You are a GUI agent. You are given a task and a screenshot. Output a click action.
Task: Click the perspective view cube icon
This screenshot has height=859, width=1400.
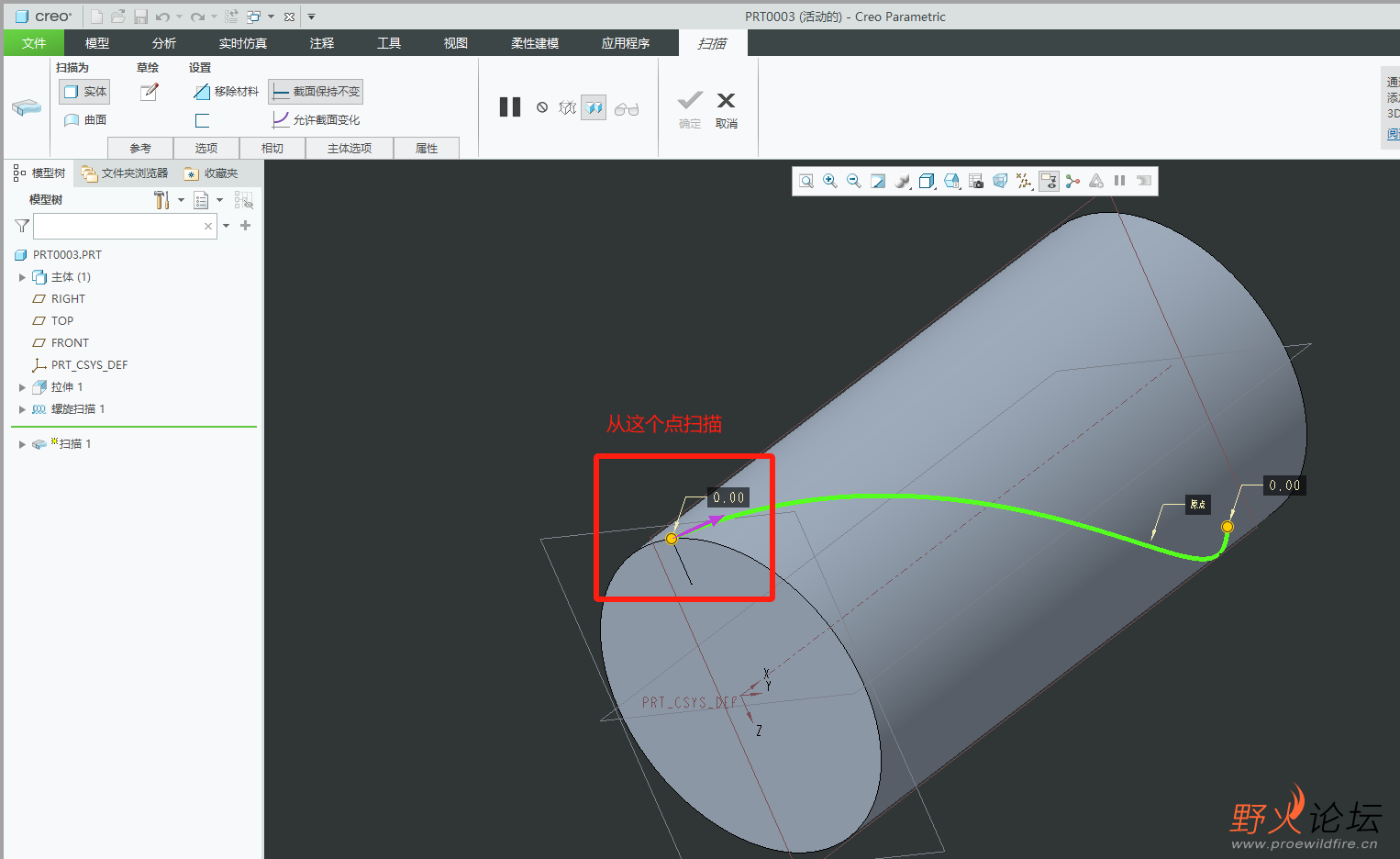pos(1000,181)
